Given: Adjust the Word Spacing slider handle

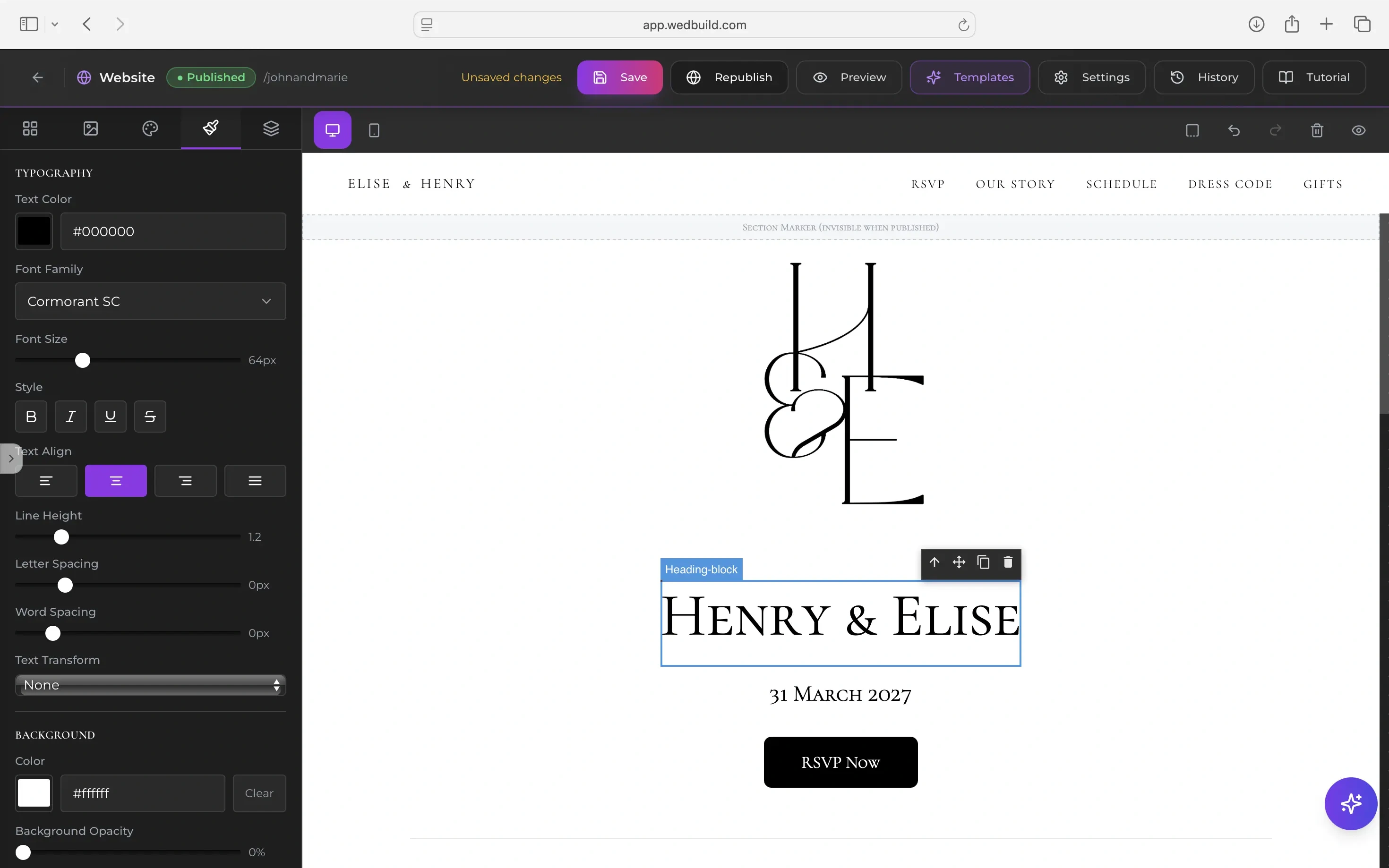Looking at the screenshot, I should click(x=53, y=633).
